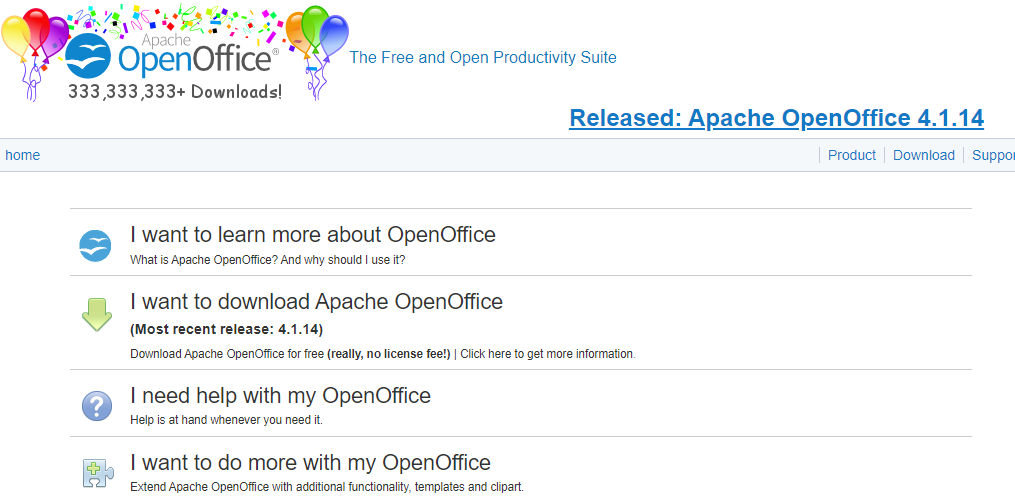Click the blue question mark help icon

click(96, 406)
